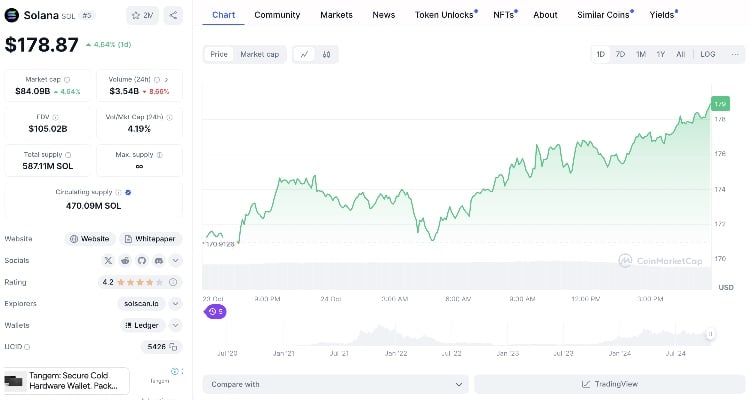750x400 pixels.
Task: Click the verified circulating supply badge
Action: (128, 192)
